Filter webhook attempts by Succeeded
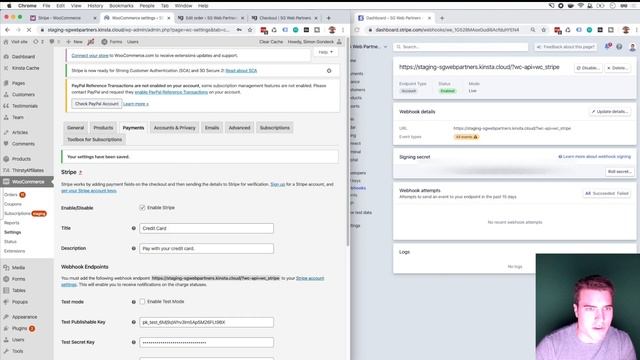 [x=604, y=193]
